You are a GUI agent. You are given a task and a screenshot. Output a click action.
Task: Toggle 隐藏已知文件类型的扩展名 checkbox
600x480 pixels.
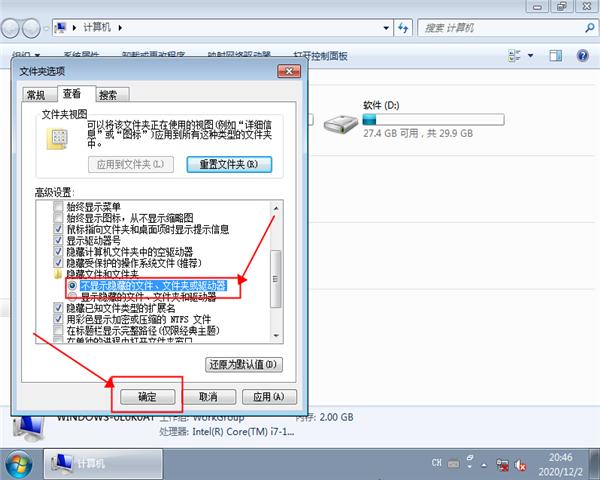[58, 308]
